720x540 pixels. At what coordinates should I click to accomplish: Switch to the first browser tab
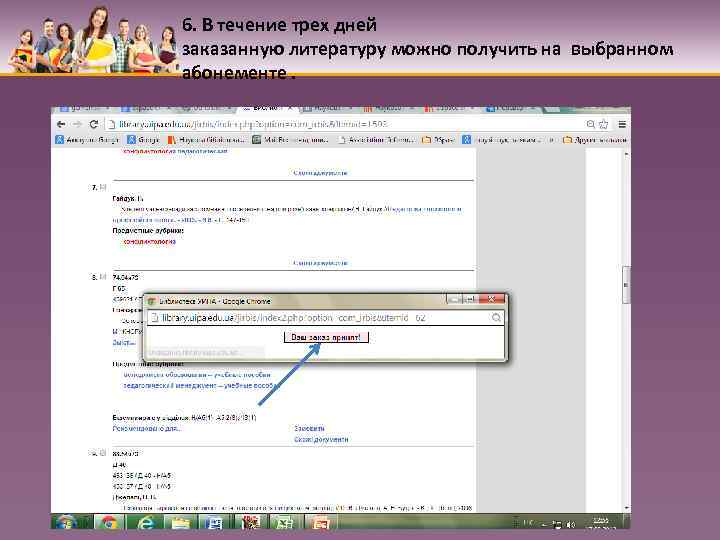pyautogui.click(x=84, y=109)
